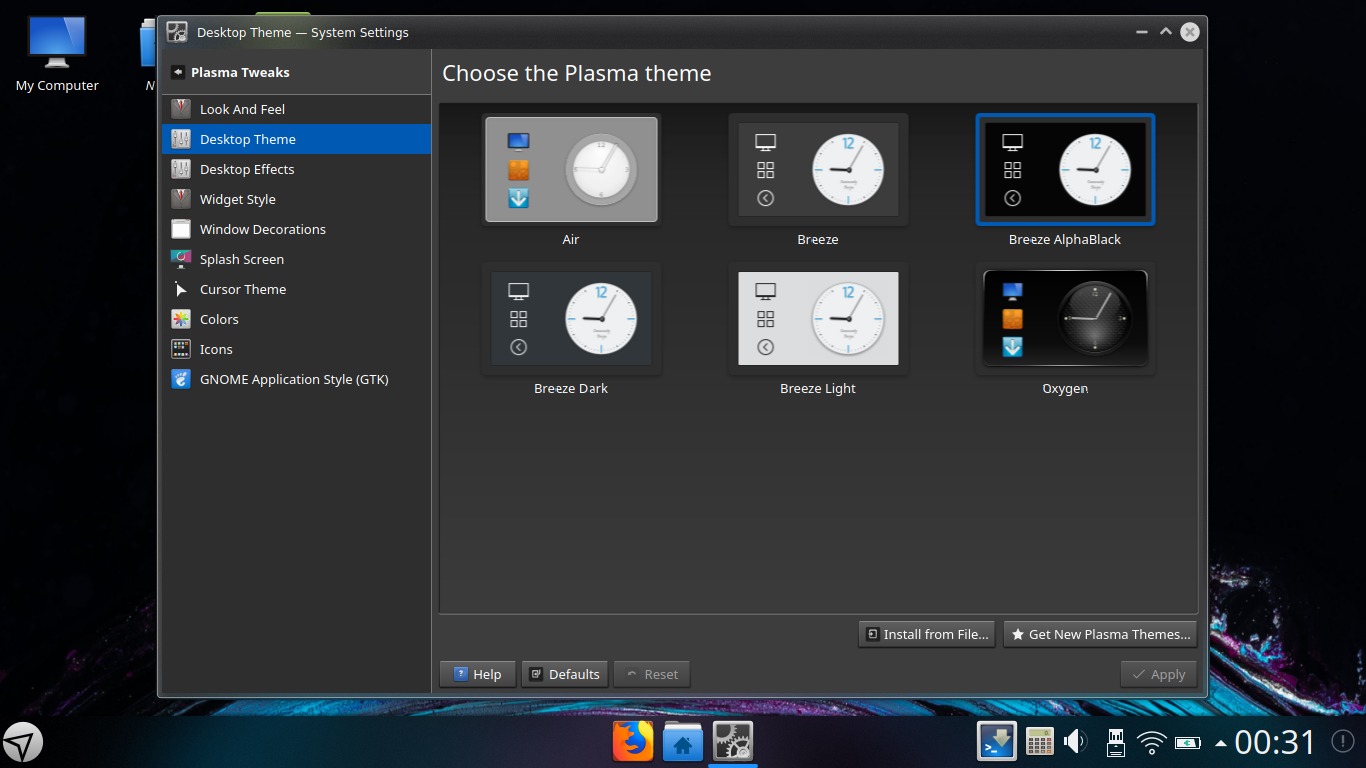
Task: Click the notifications exclamation icon
Action: coord(1343,742)
